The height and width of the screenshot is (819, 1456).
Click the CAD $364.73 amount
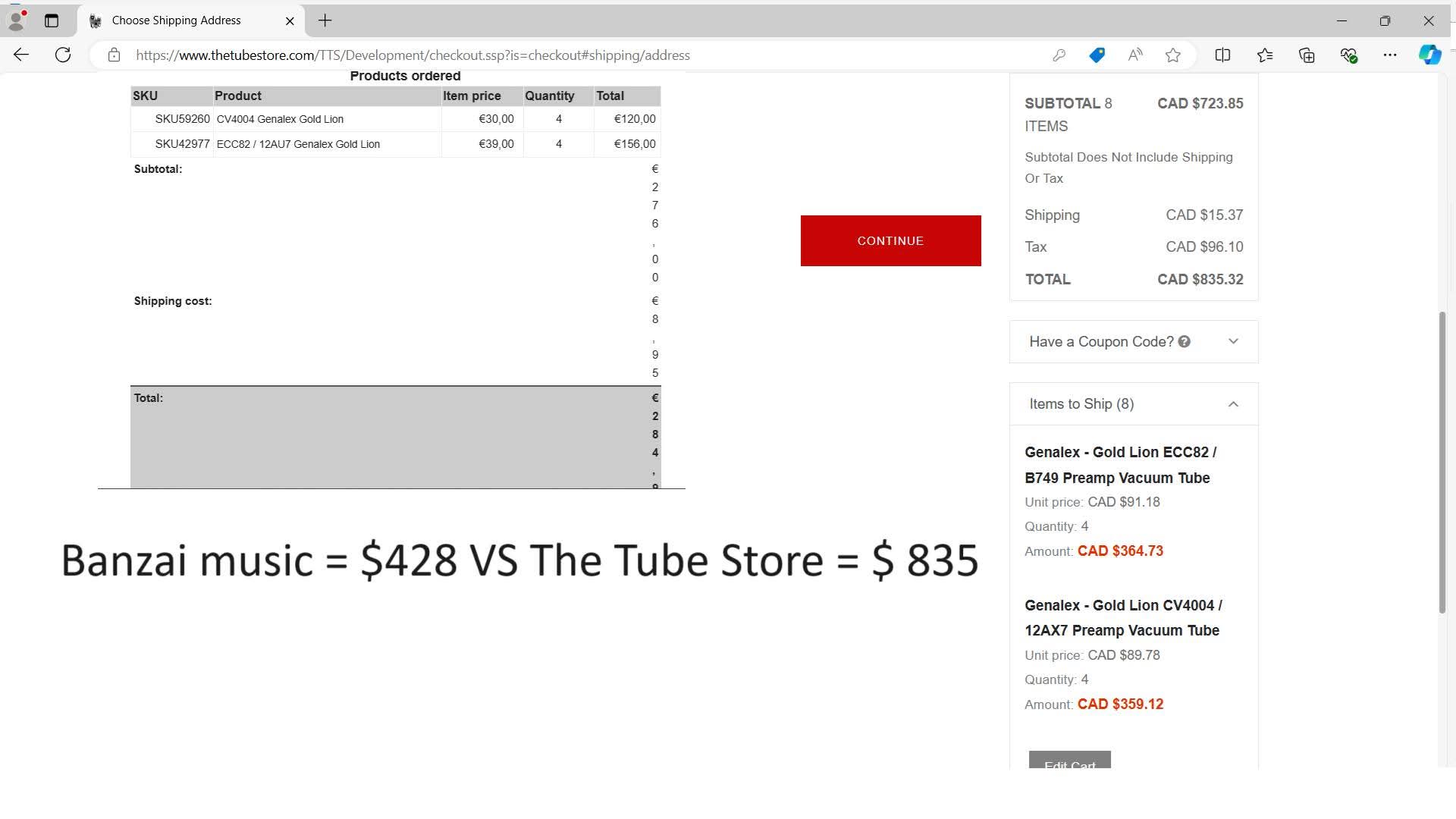coord(1120,551)
